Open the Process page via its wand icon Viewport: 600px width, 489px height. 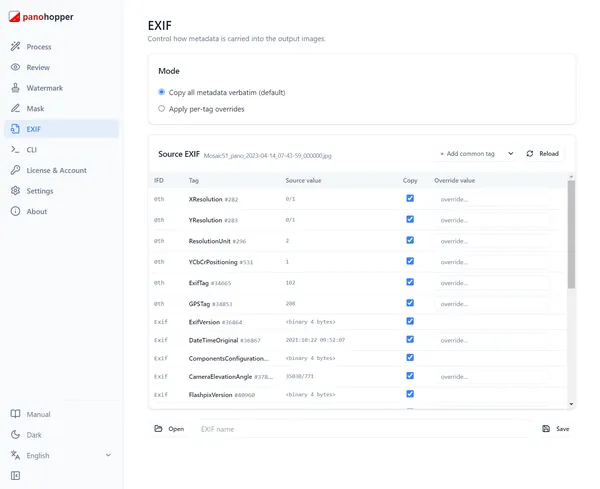(x=15, y=47)
